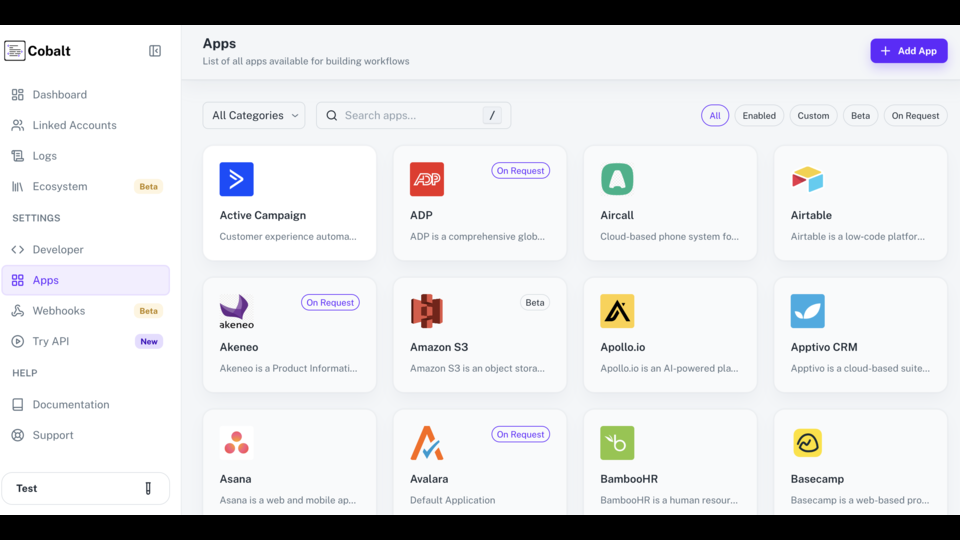Click Aircall description text

click(669, 236)
